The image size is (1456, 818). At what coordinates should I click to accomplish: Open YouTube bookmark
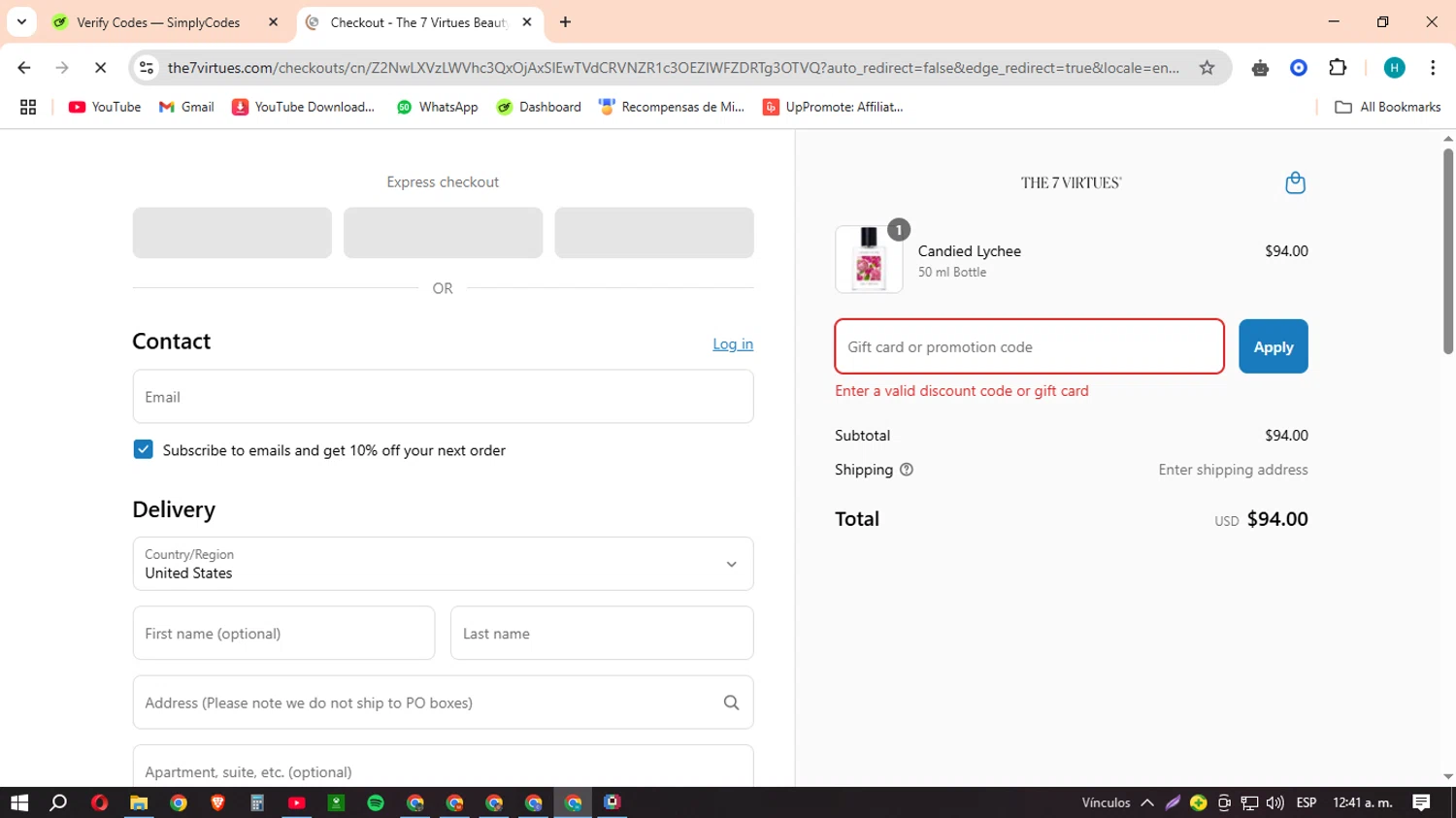click(105, 107)
